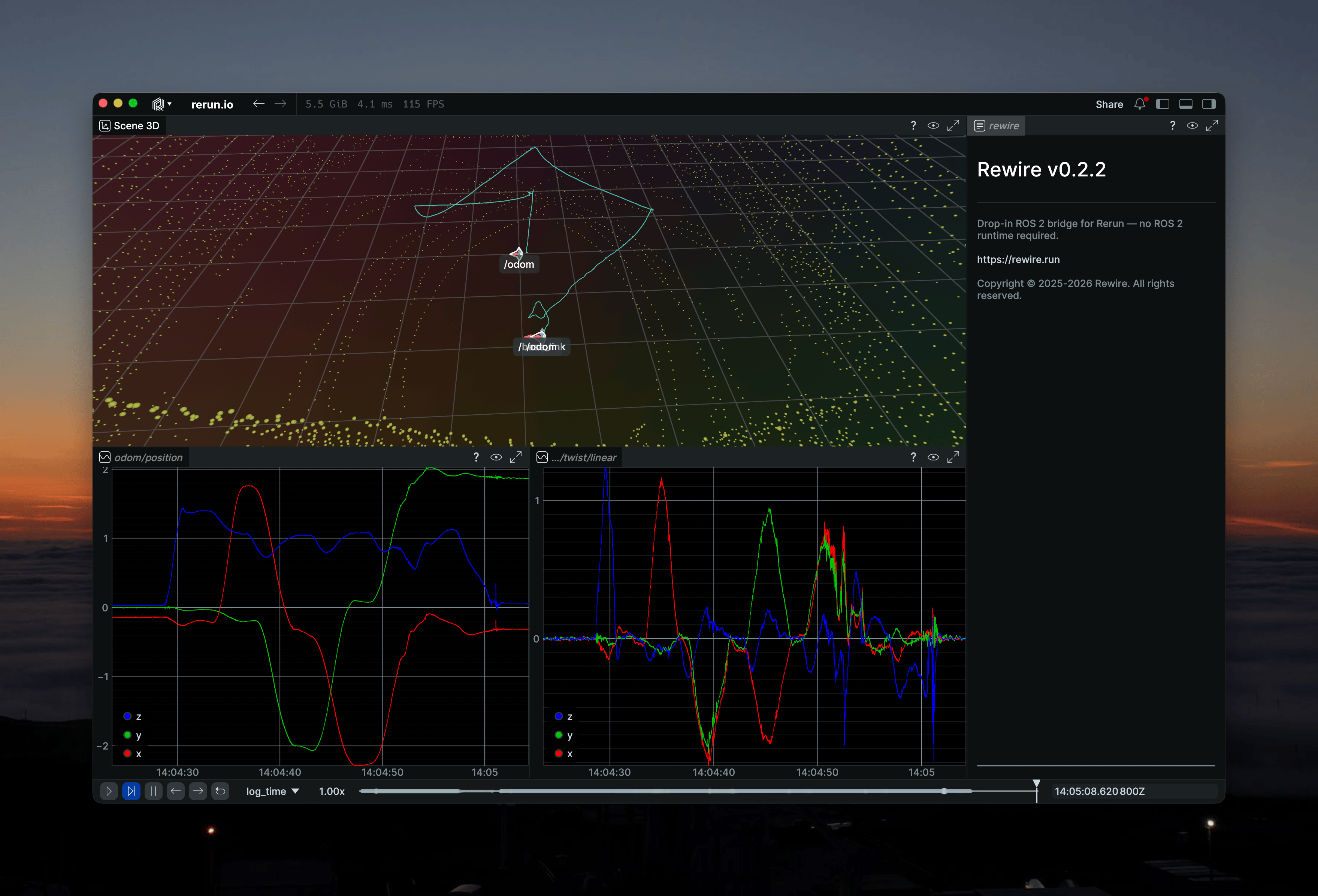The height and width of the screenshot is (896, 1318).
Task: Toggle visibility of Scene 3D view
Action: pos(933,126)
